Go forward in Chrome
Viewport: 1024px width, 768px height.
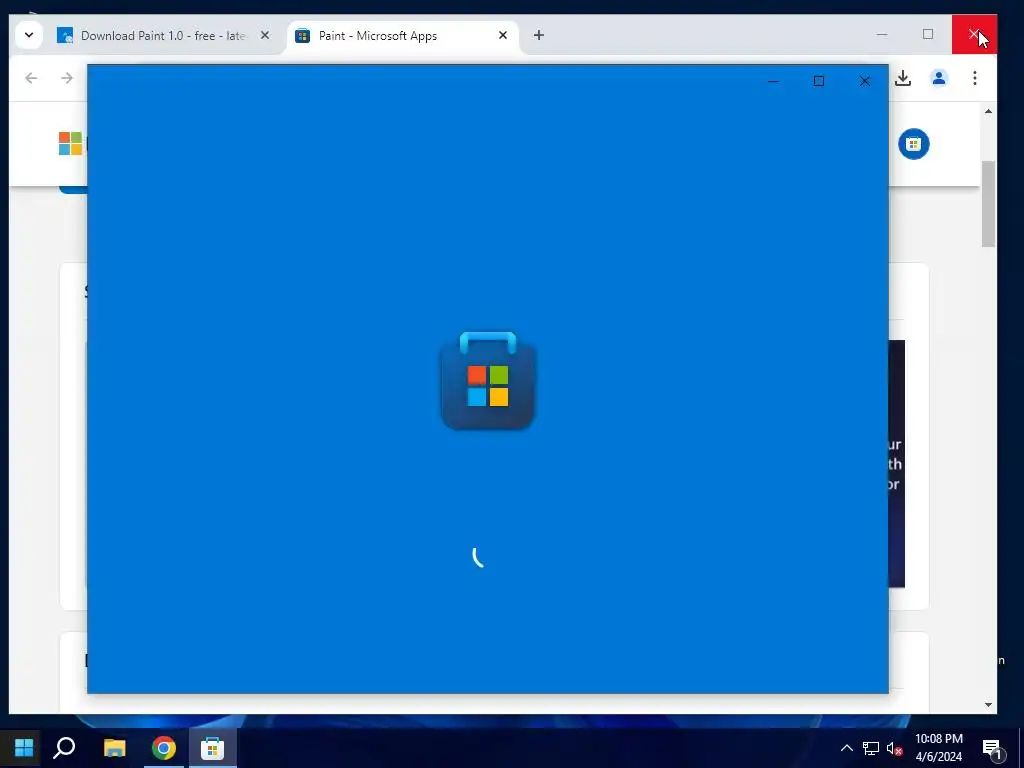(x=67, y=78)
